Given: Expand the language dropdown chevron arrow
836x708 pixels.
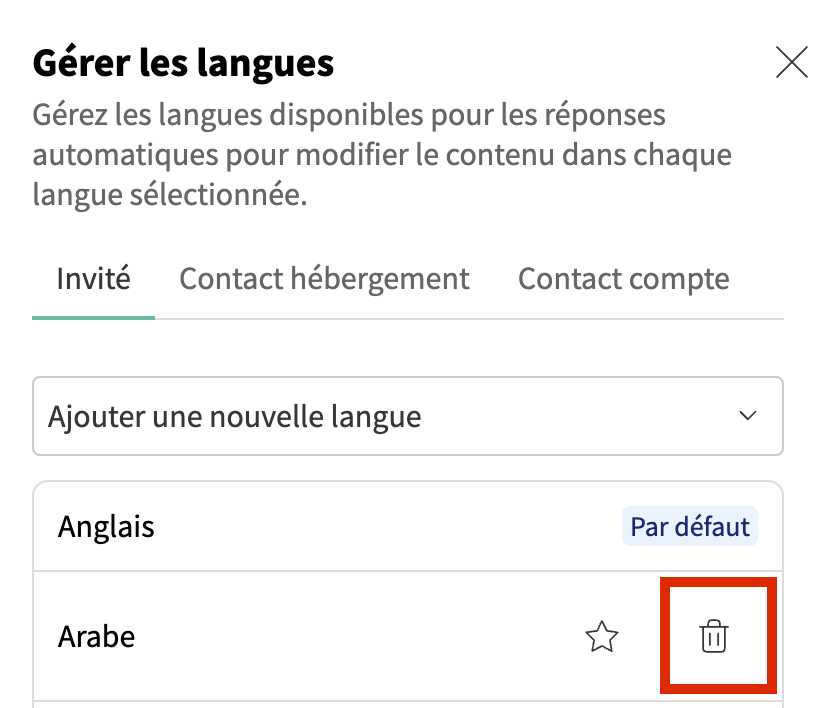Looking at the screenshot, I should [x=747, y=416].
